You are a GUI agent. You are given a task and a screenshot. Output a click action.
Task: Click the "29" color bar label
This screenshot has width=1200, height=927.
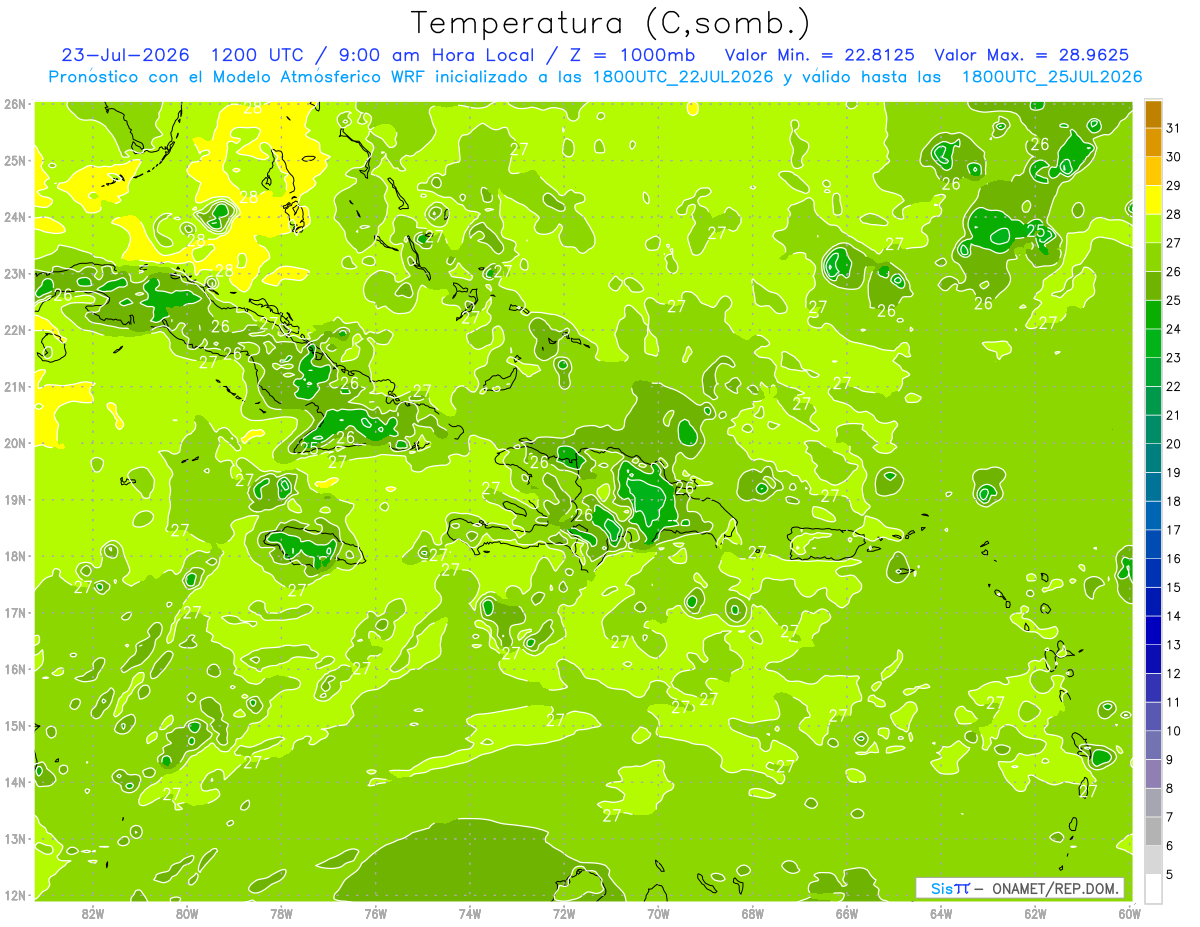(1174, 186)
